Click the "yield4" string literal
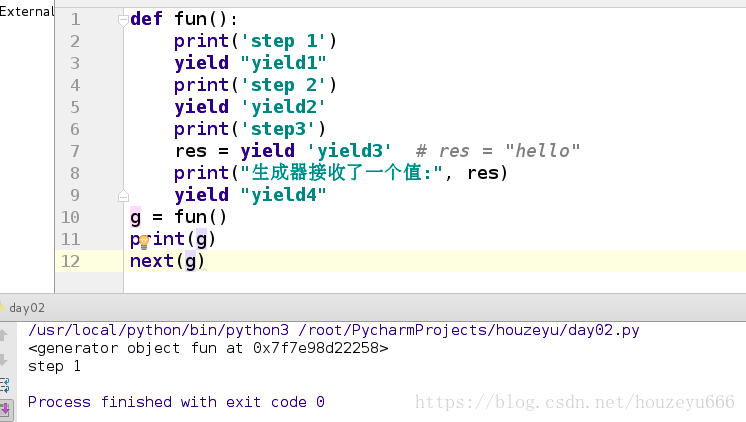 pyautogui.click(x=283, y=195)
